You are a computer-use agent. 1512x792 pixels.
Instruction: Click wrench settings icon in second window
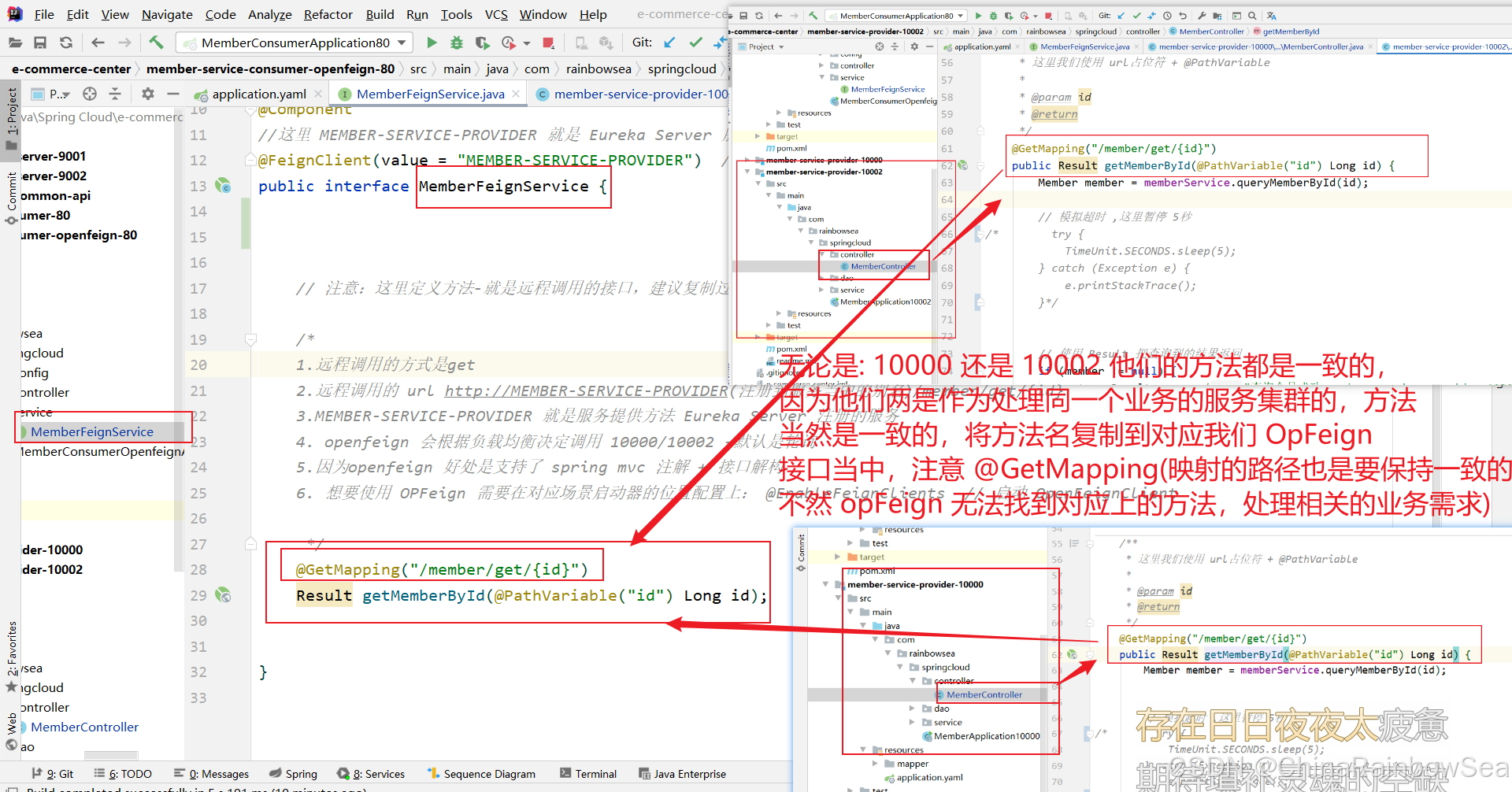pyautogui.click(x=1203, y=16)
